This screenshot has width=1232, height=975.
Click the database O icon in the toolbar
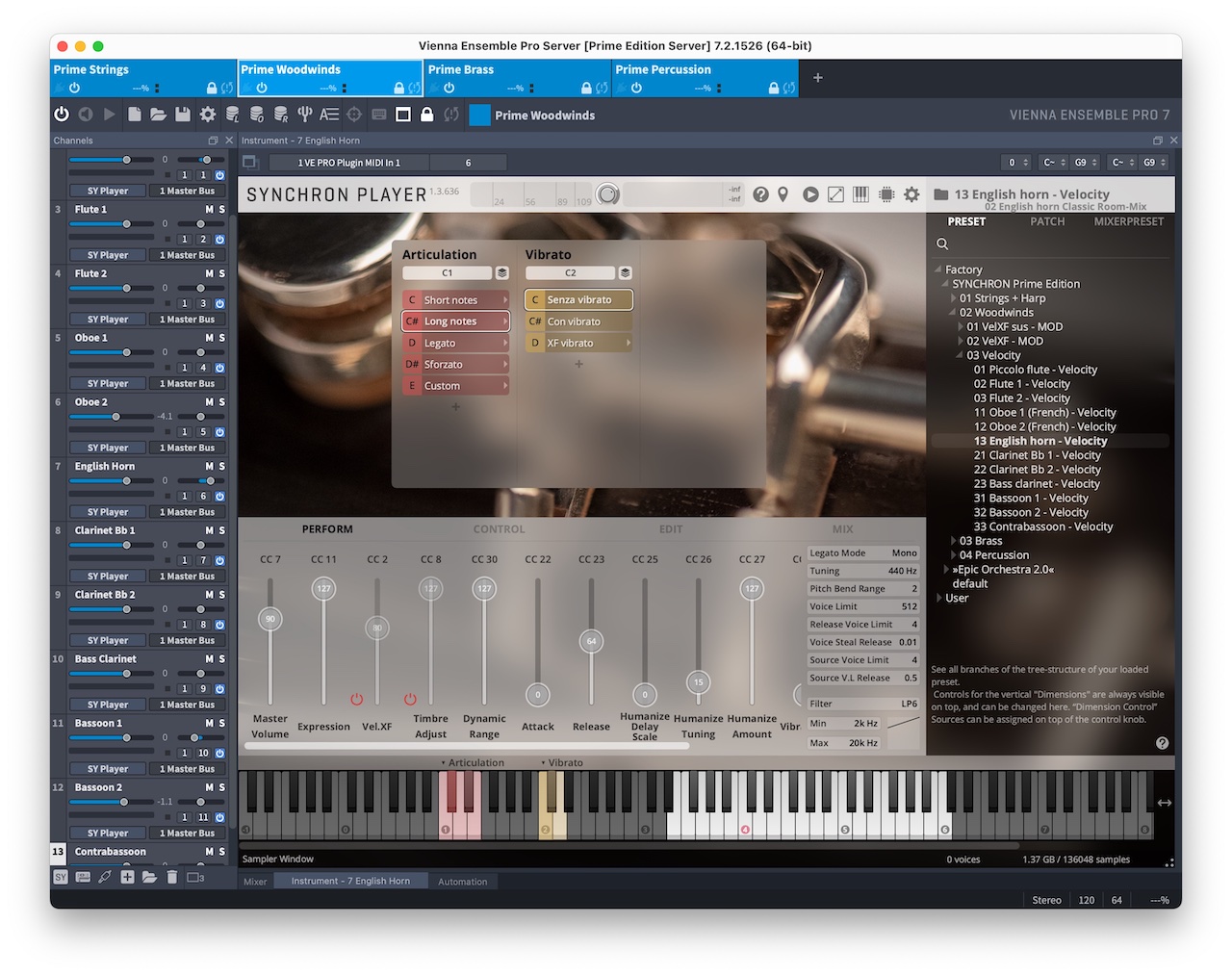(256, 115)
